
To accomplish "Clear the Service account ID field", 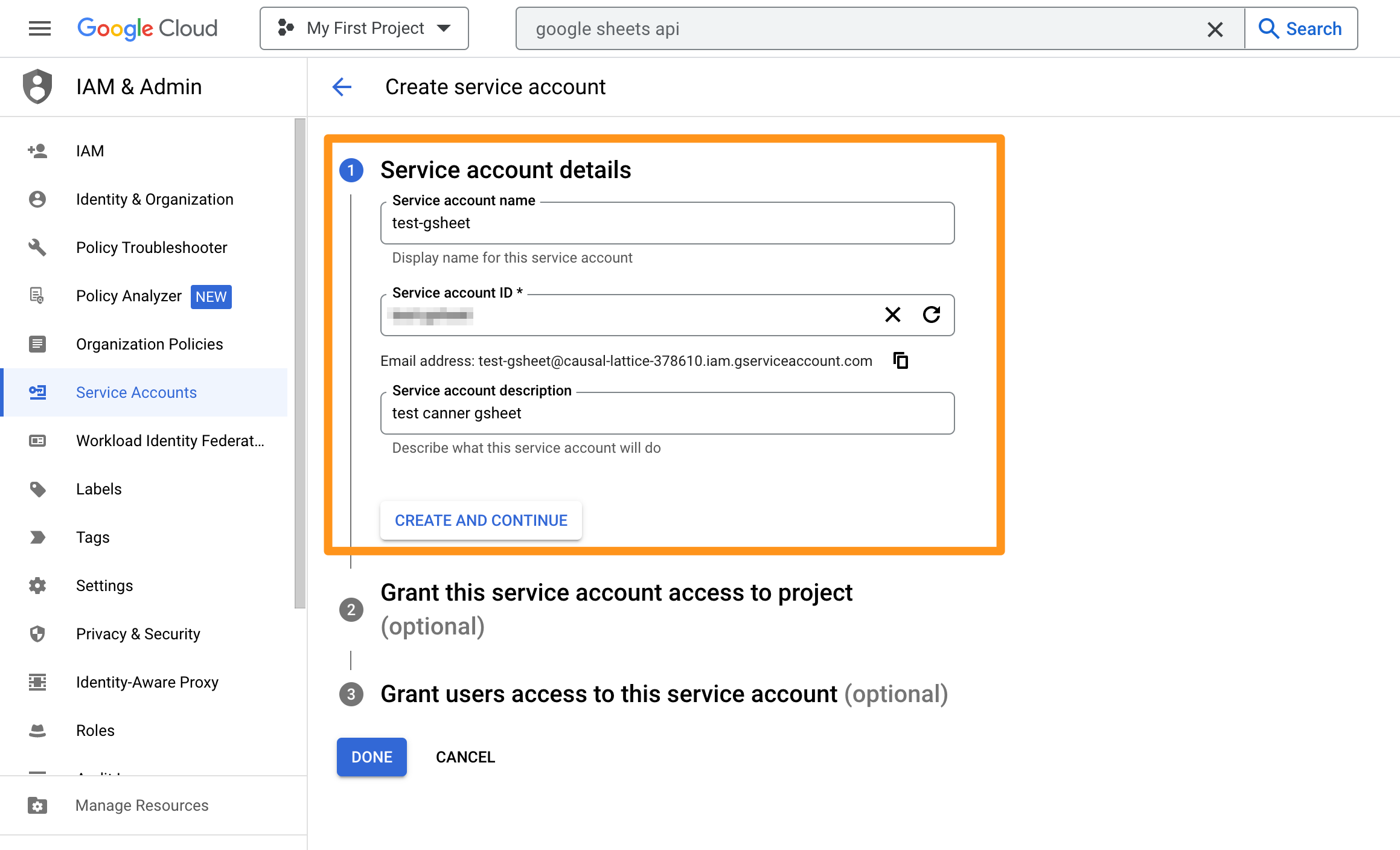I will coord(892,314).
